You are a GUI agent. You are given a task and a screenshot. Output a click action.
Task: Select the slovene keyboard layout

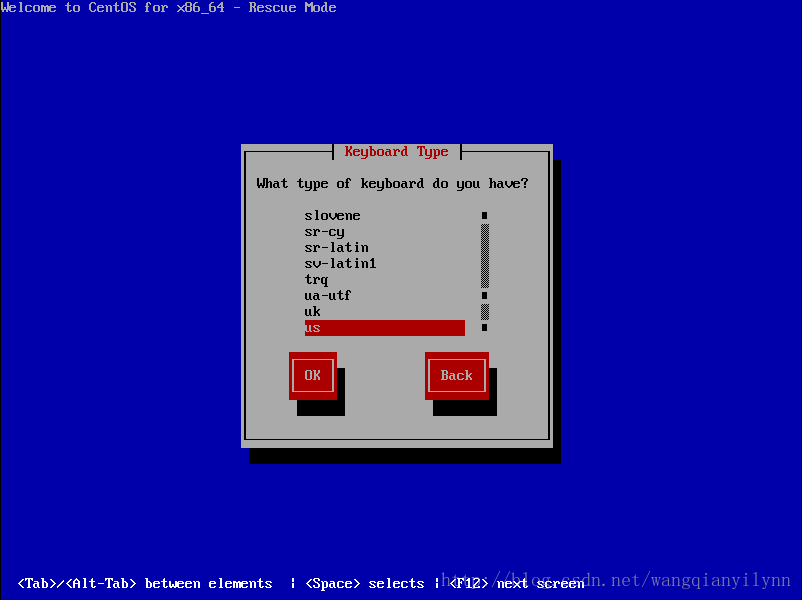pos(385,215)
